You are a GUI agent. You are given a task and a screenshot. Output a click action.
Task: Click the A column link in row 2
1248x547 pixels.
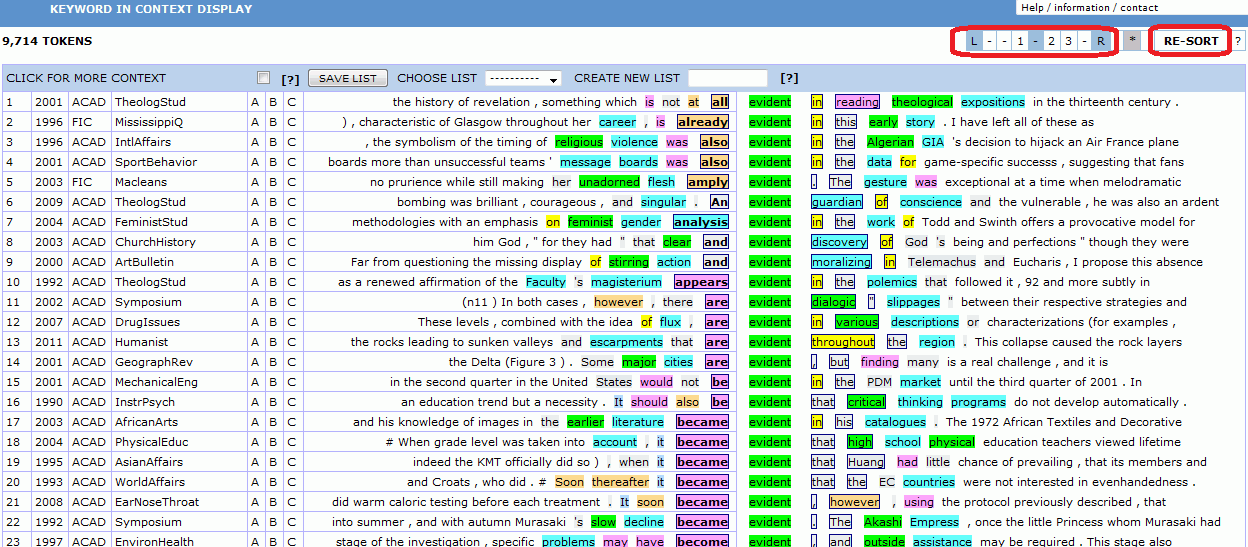tap(255, 122)
